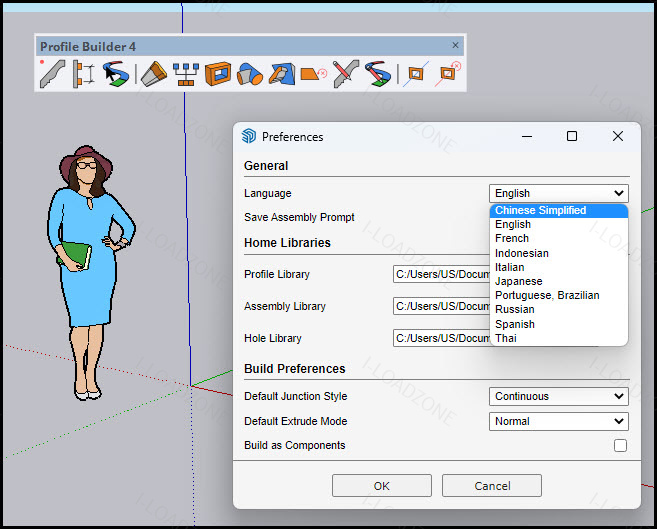Open the Default Extrude Mode dropdown

click(x=559, y=421)
